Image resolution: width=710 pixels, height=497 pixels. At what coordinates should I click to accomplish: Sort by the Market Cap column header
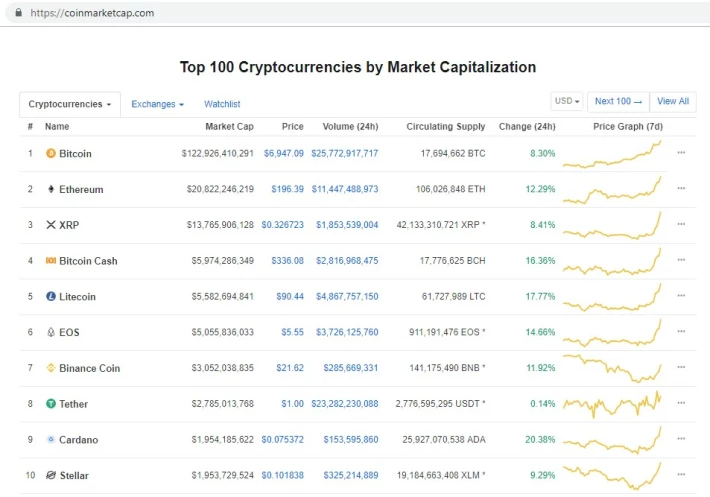(229, 126)
